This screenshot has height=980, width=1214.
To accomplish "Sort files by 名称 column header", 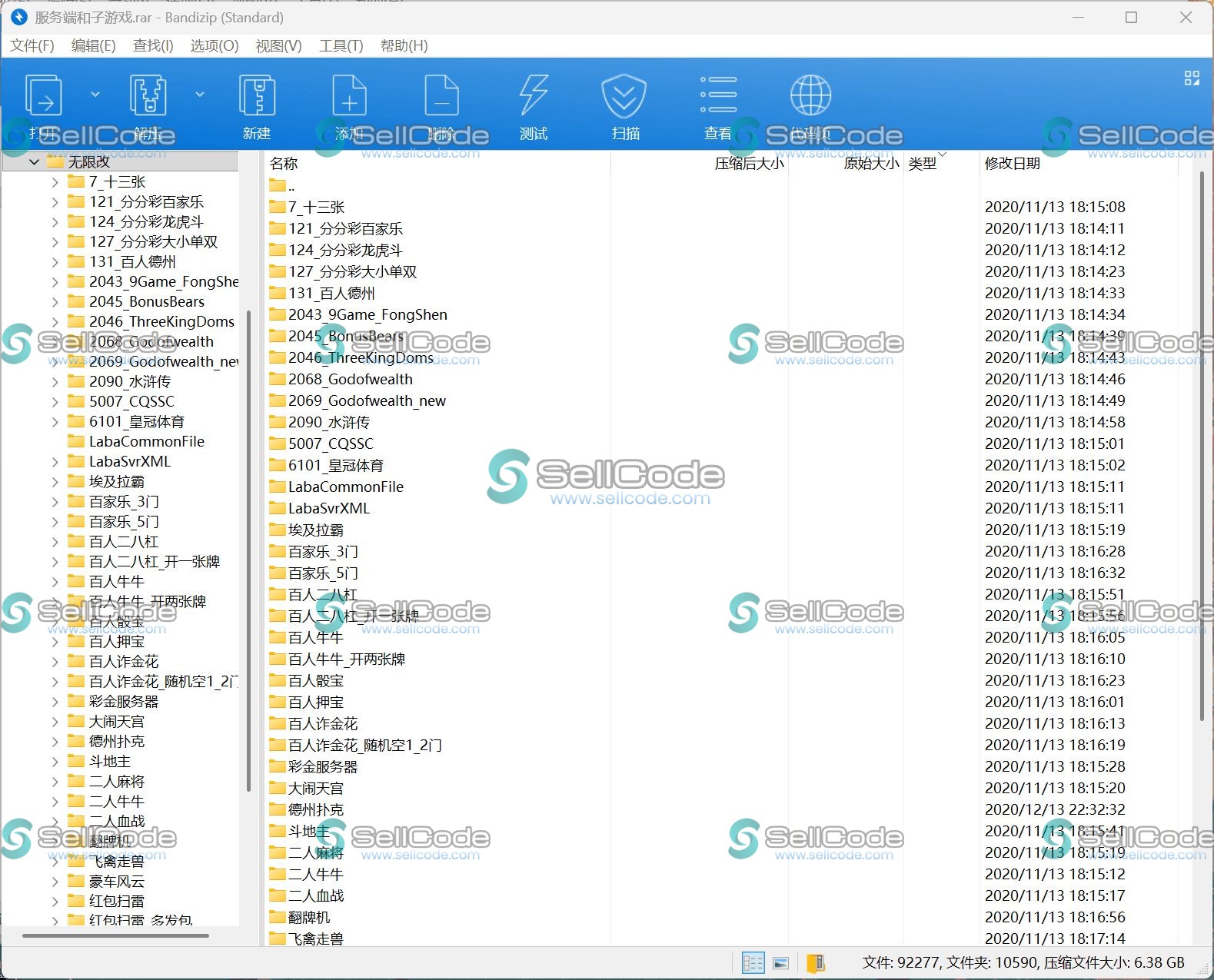I will point(284,163).
